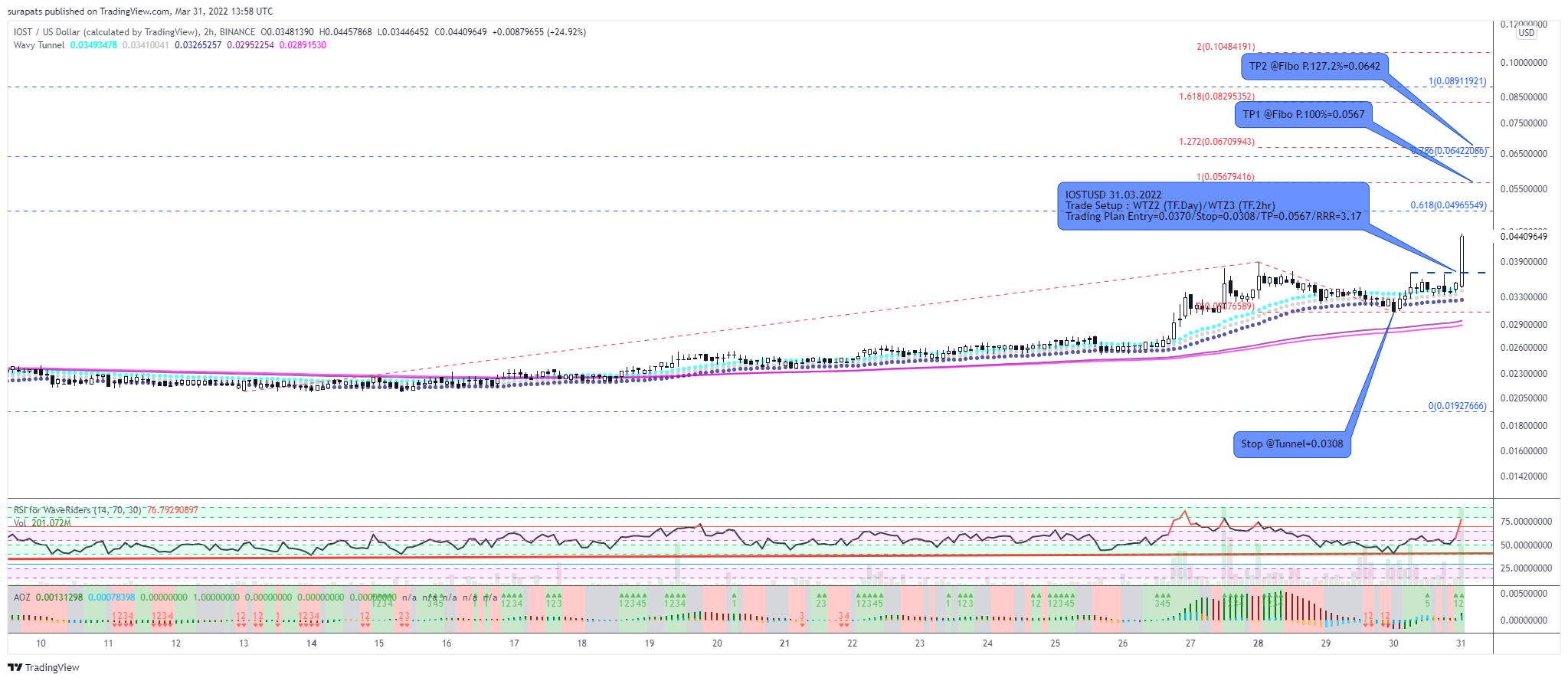Click Wavy Tunnel cyan value 0.03493478

[x=93, y=45]
